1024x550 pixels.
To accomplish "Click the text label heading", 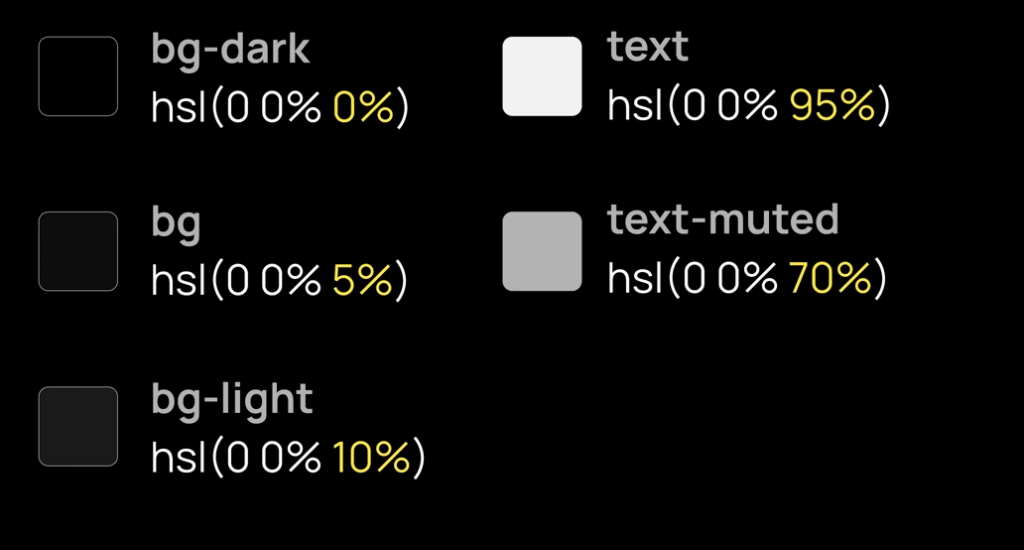I will coord(648,47).
